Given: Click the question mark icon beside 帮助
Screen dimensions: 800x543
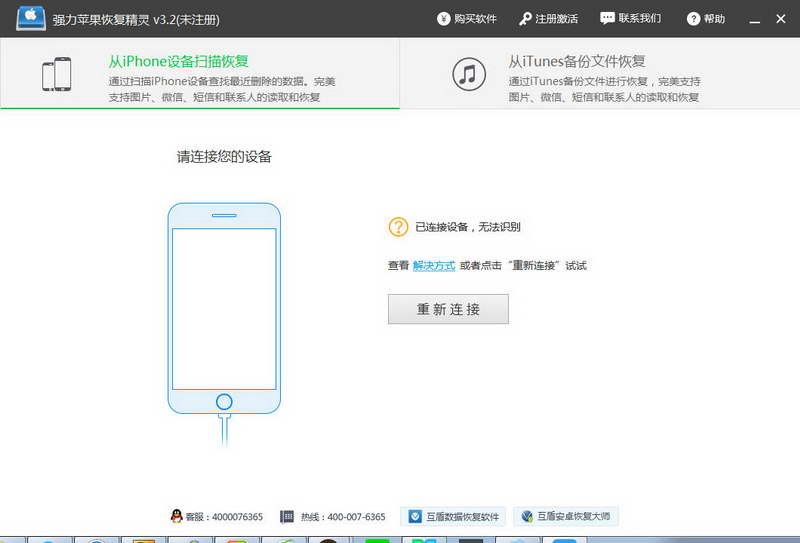Looking at the screenshot, I should pos(693,19).
